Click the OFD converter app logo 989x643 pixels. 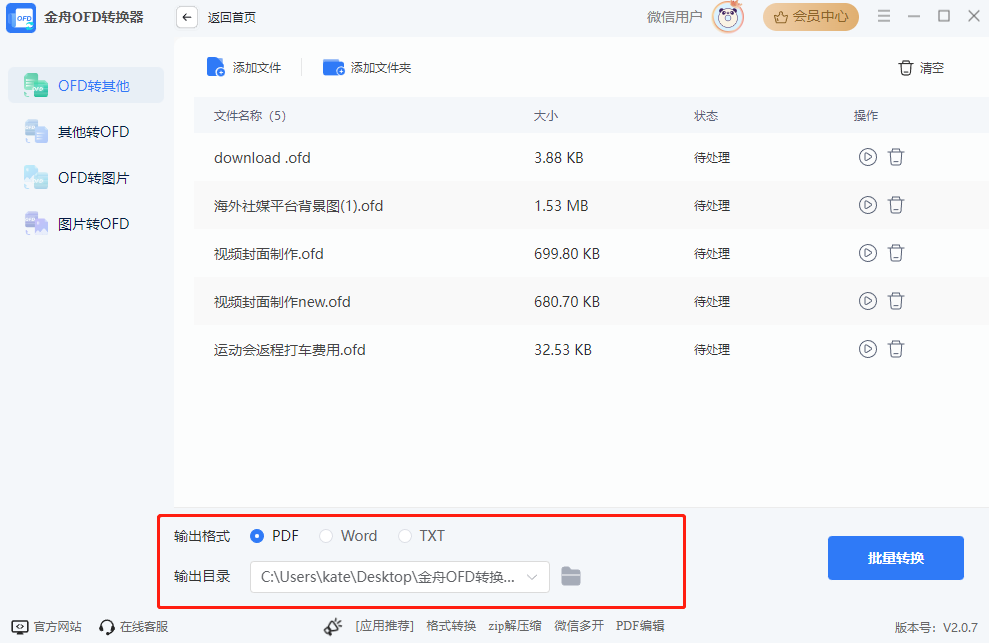point(21,17)
